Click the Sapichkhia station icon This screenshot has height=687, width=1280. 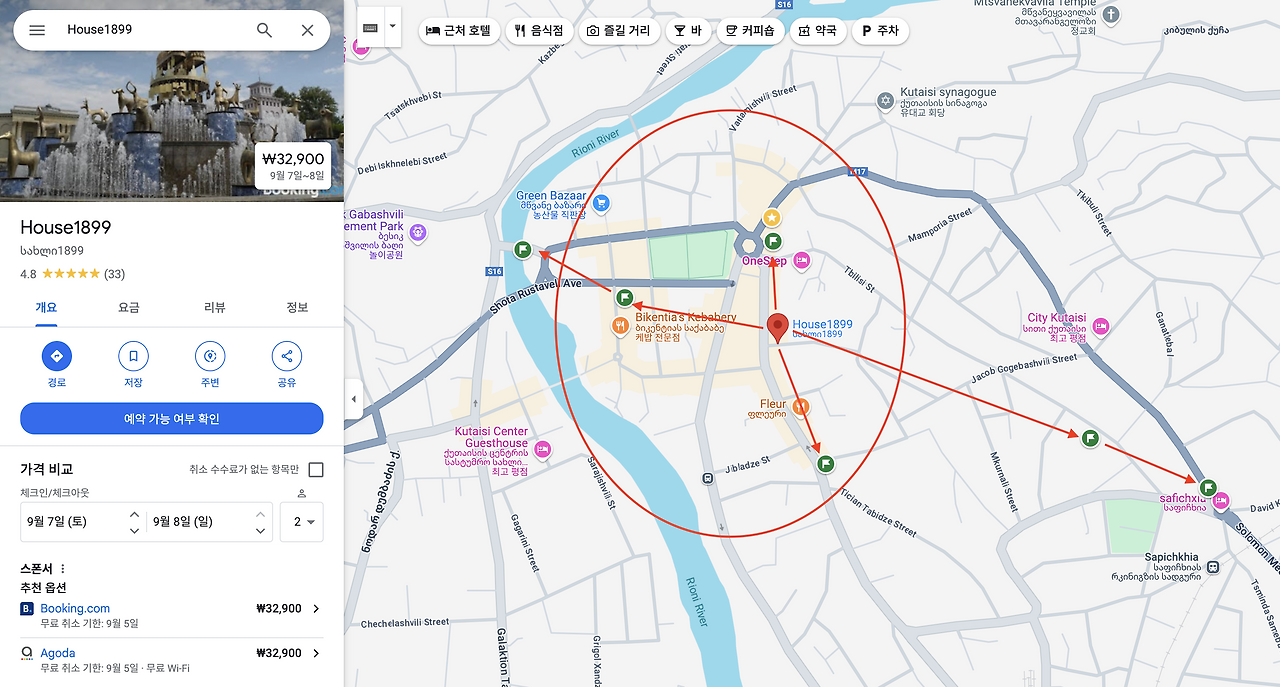[x=1213, y=567]
